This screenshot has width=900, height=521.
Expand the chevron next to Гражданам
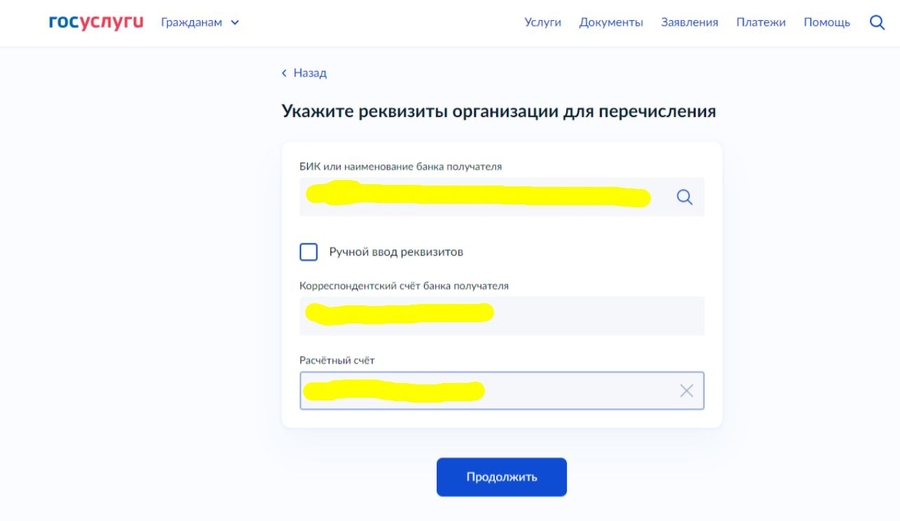tap(235, 22)
